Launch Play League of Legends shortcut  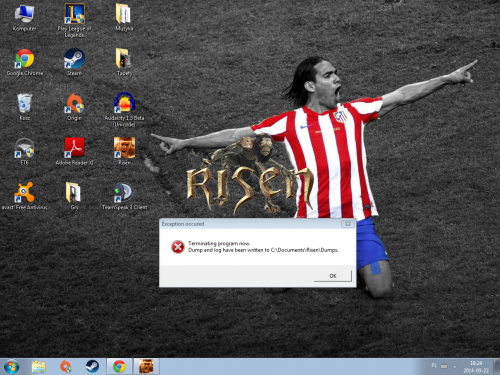74,20
